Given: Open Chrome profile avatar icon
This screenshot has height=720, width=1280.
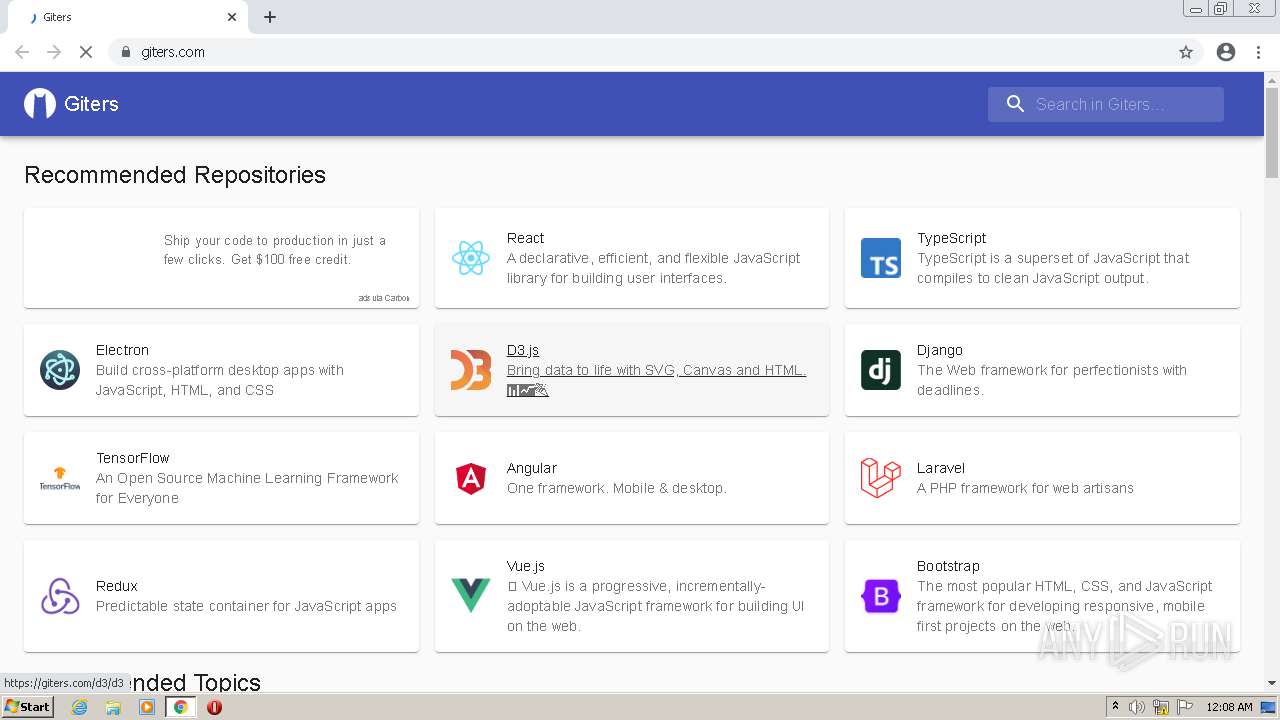Looking at the screenshot, I should (x=1226, y=52).
